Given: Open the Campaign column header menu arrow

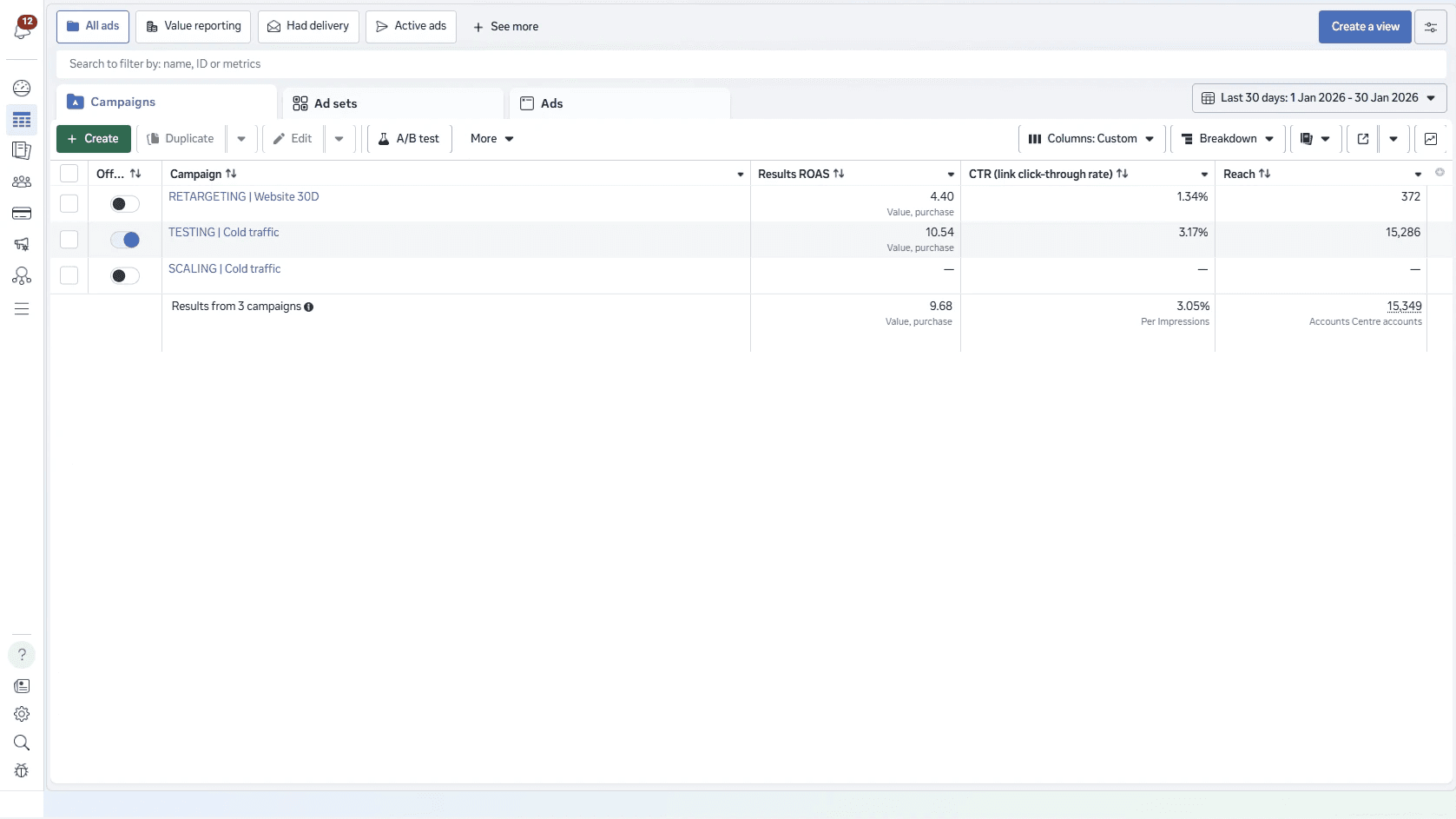Looking at the screenshot, I should point(741,175).
